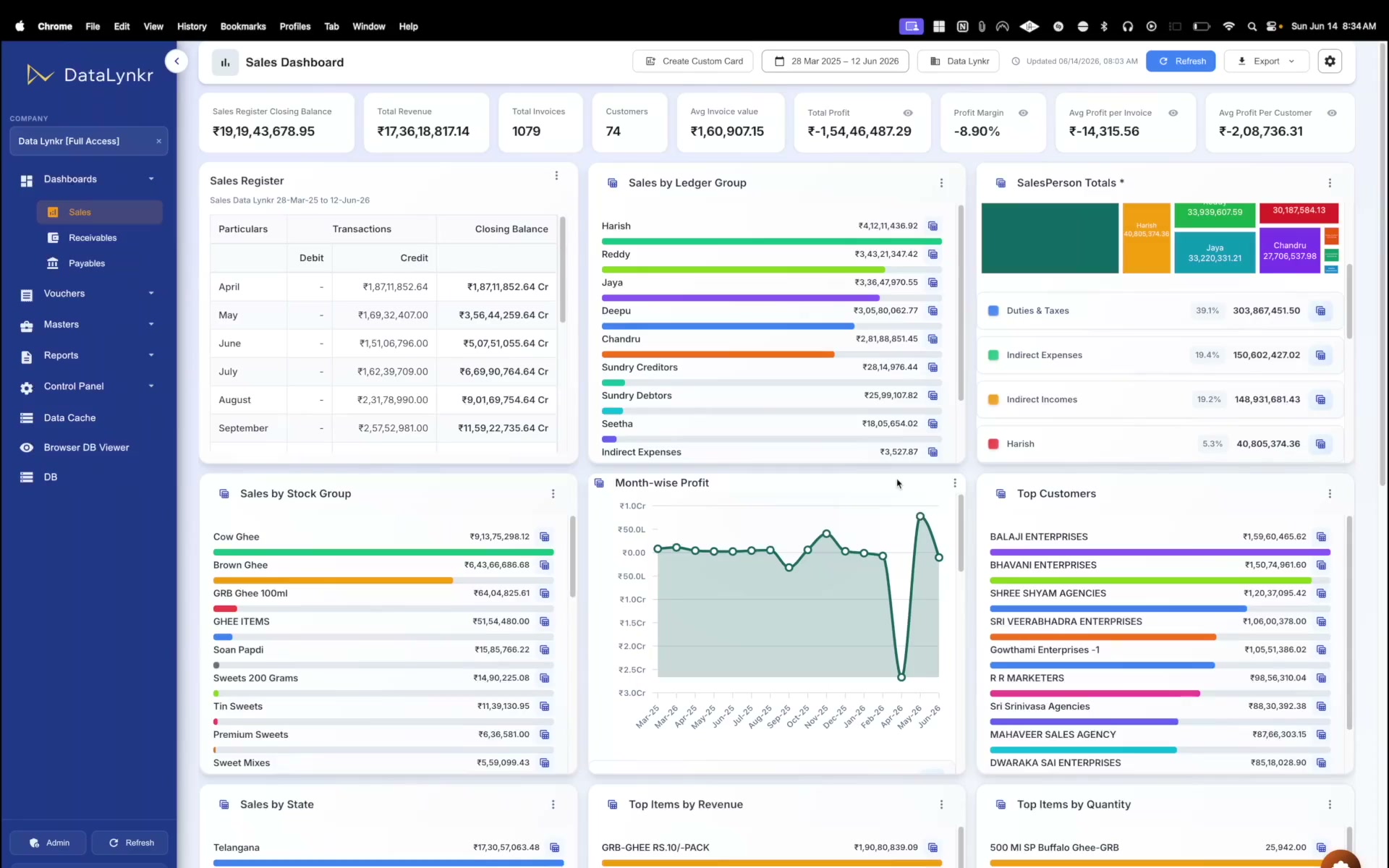The height and width of the screenshot is (868, 1389).
Task: Click the detail icon for Chandru ledger row
Action: [933, 339]
